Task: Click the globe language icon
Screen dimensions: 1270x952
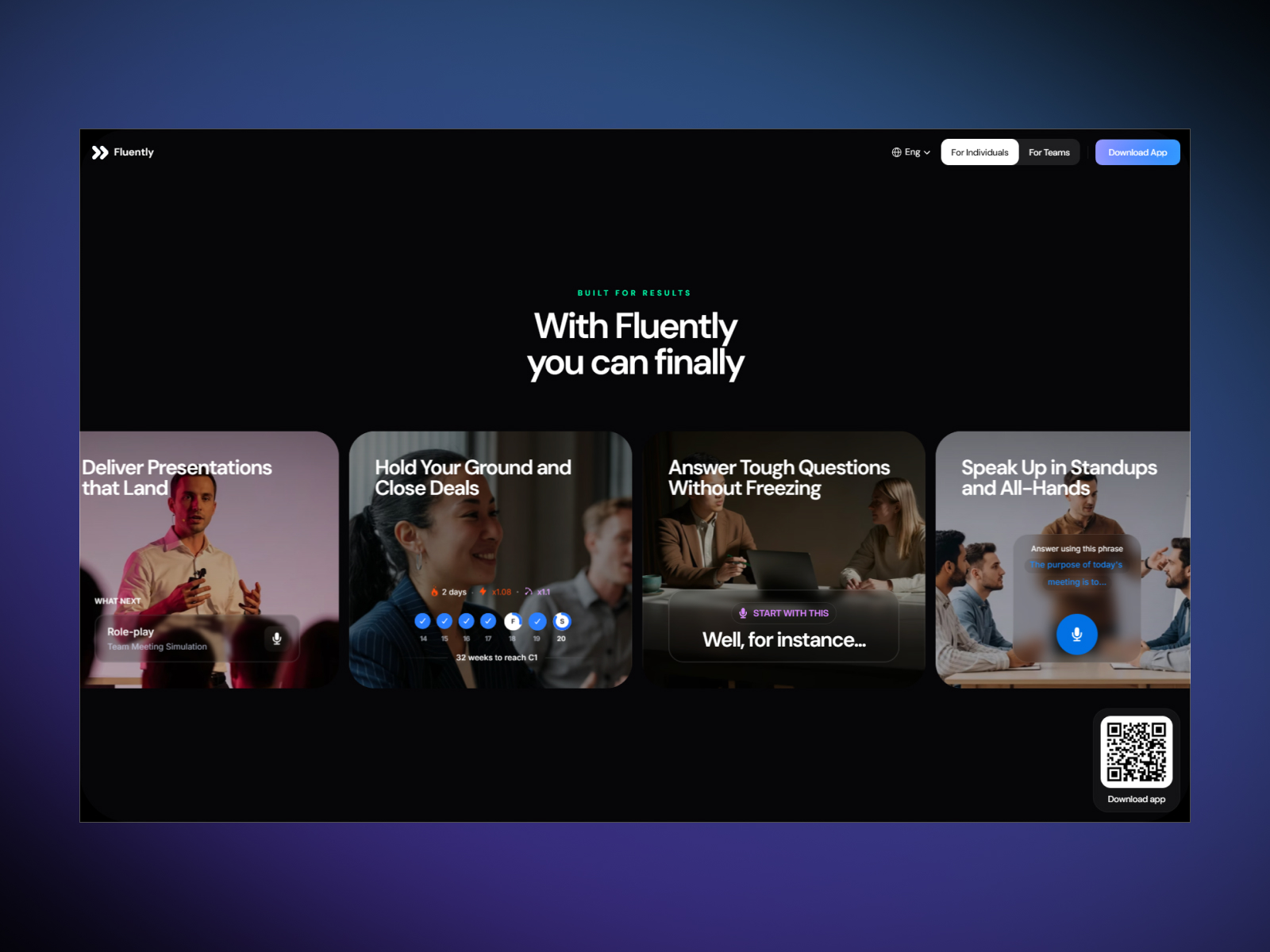Action: (x=896, y=152)
